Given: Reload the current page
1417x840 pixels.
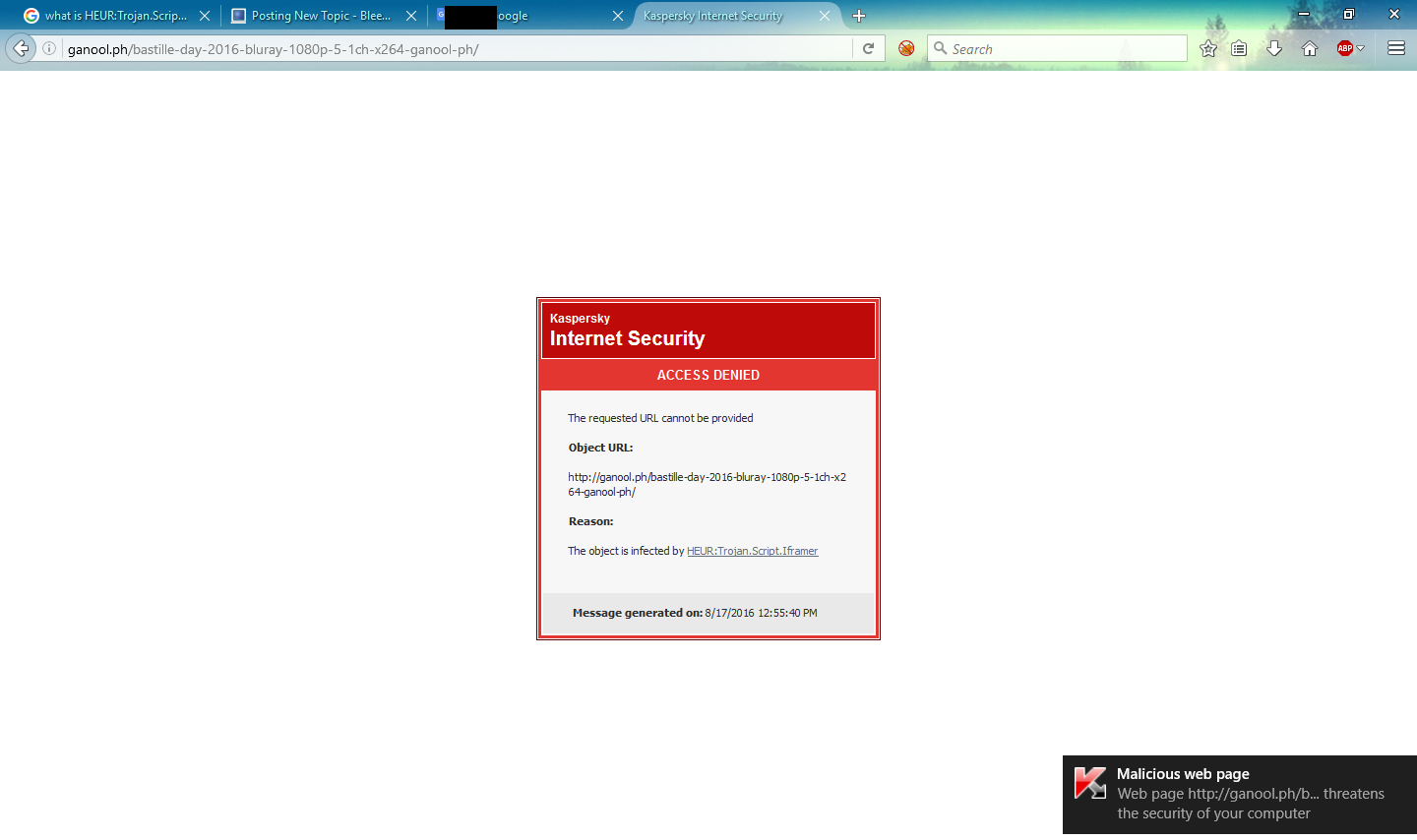Looking at the screenshot, I should coord(868,48).
